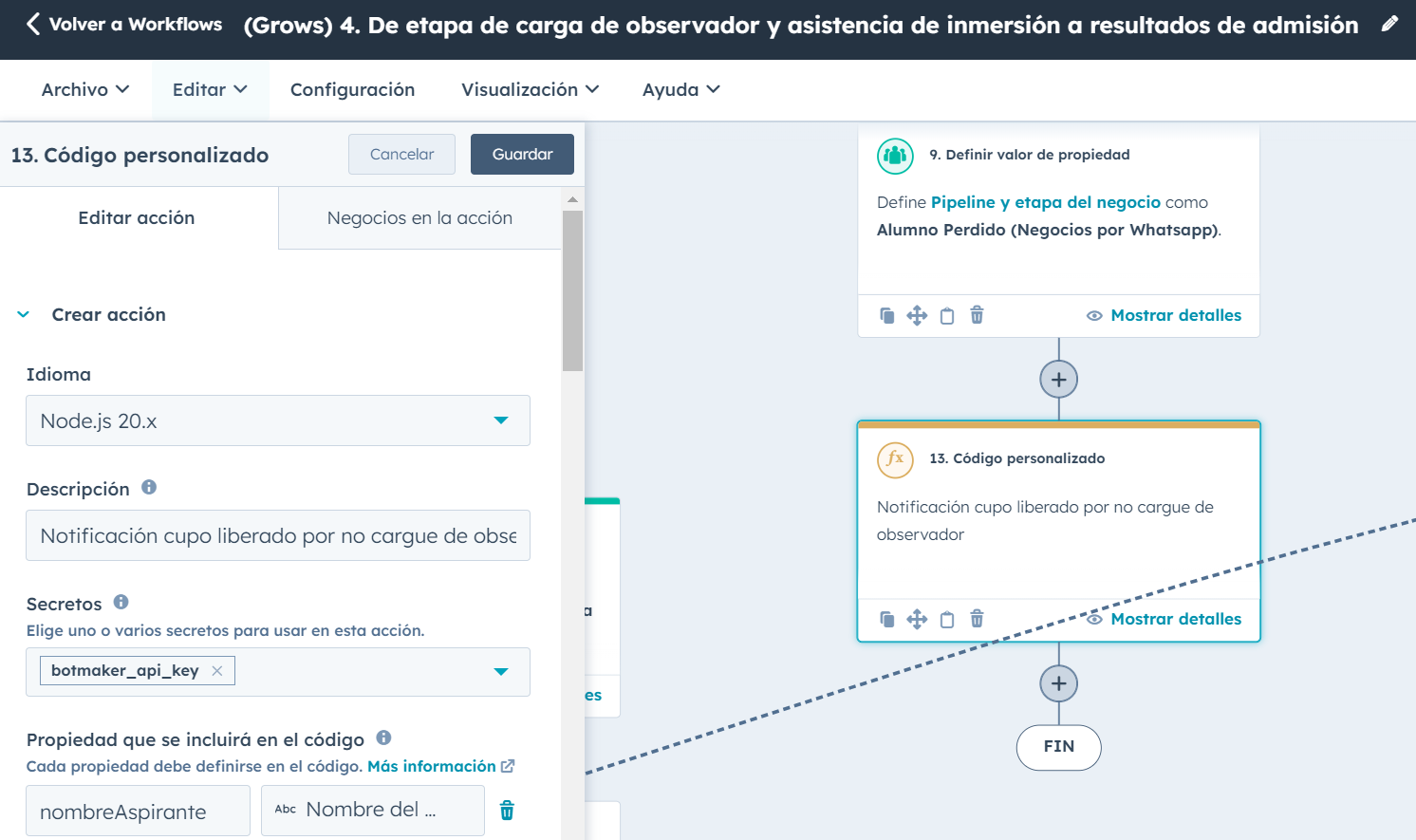The height and width of the screenshot is (840, 1416).
Task: Switch to Negocios en la acción tab
Action: [x=419, y=218]
